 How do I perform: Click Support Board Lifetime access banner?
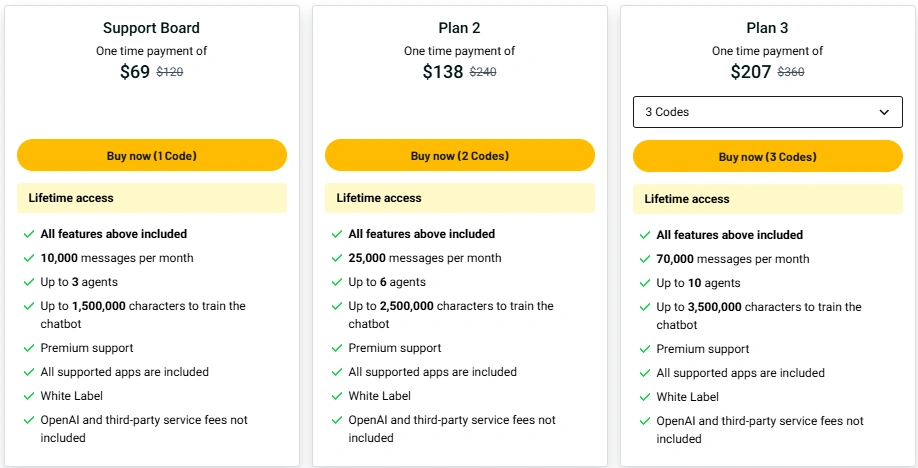152,198
